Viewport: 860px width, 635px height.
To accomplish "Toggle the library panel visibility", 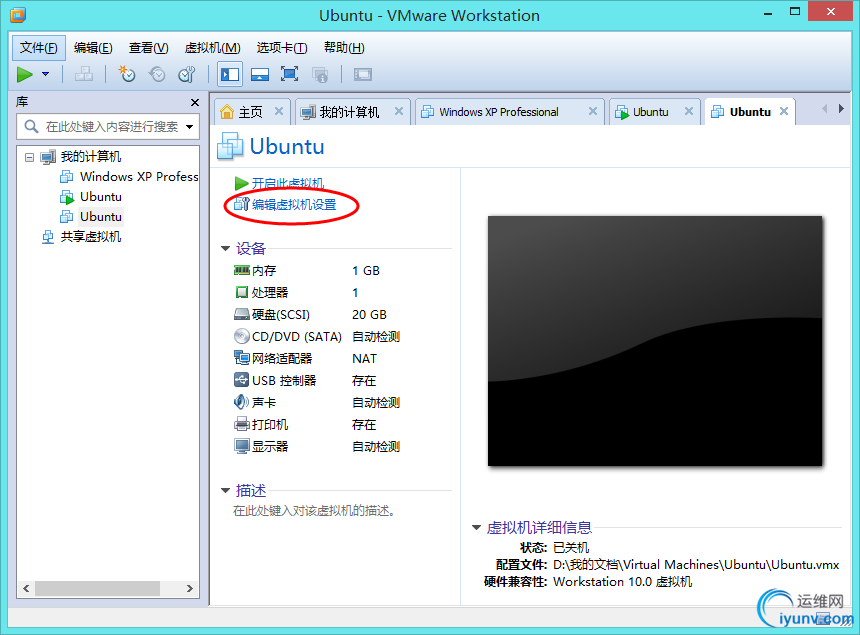I will click(230, 74).
